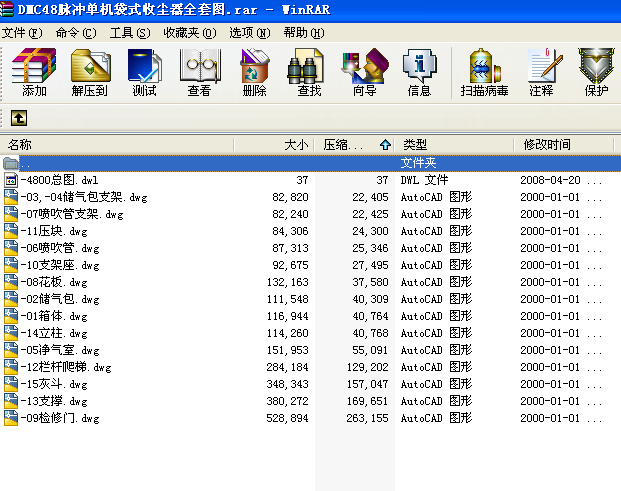The height and width of the screenshot is (491, 621).
Task: Click packed size value 263,155
Action: coord(368,418)
